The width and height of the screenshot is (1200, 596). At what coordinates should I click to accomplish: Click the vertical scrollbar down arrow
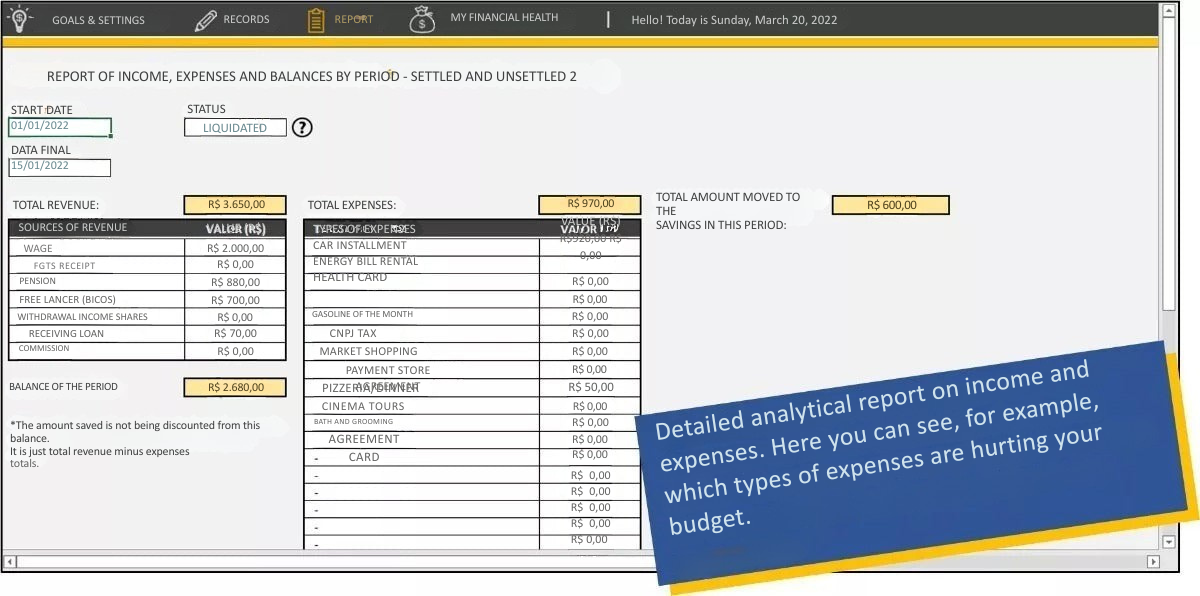click(1169, 542)
